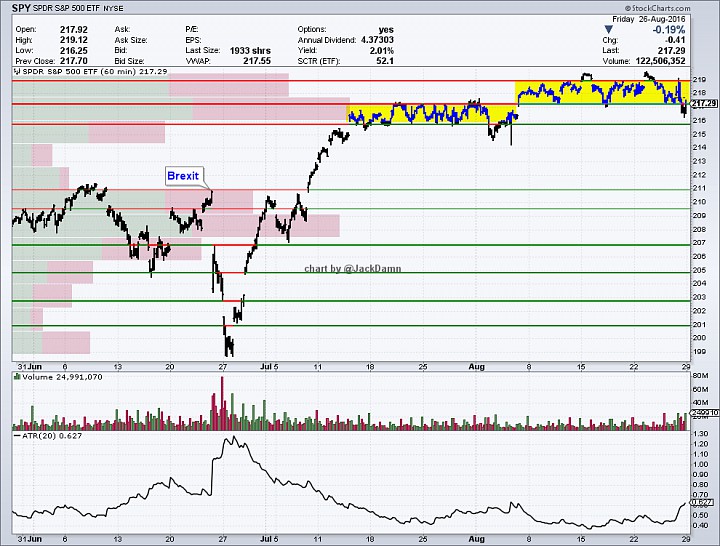
Task: Click the 219 label on the price axis
Action: coord(699,79)
